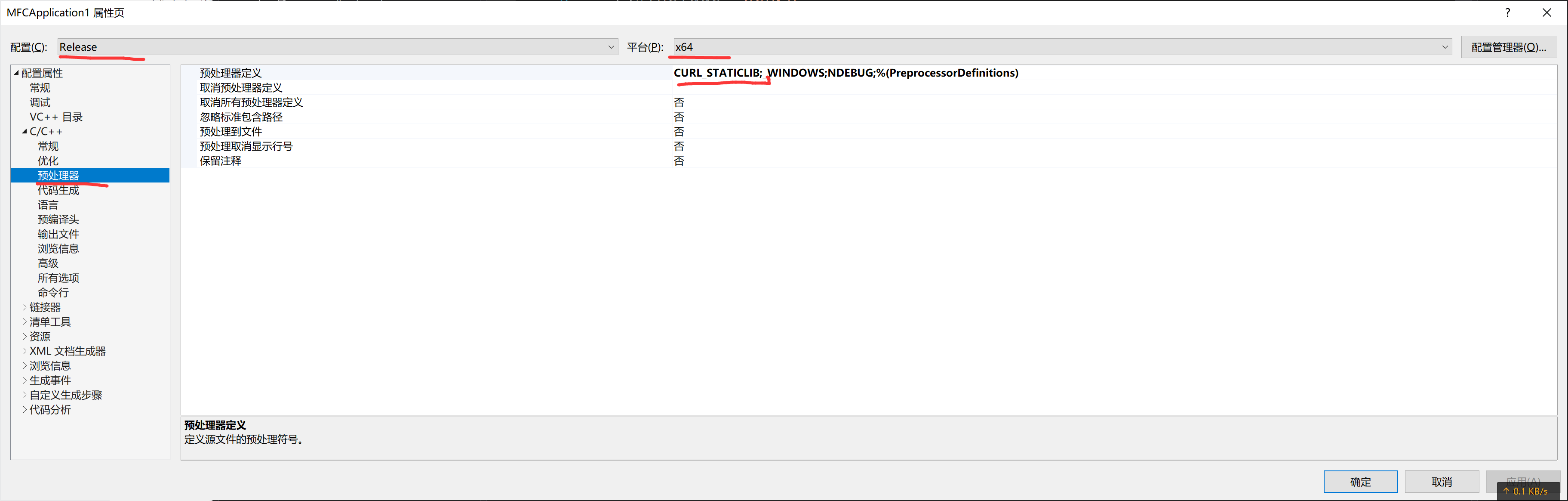1568x501 pixels.
Task: Select the 预编译头 tree item
Action: coord(58,220)
